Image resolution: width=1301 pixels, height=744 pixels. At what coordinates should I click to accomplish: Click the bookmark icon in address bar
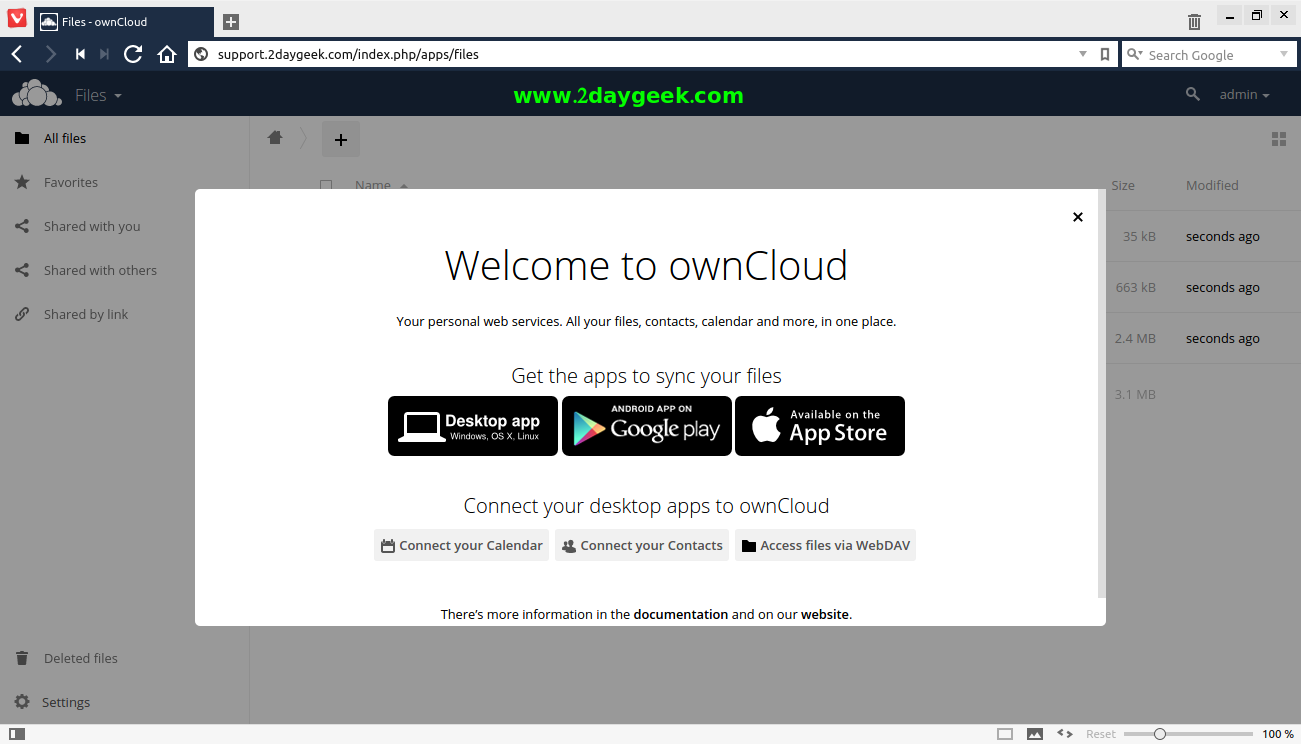(1105, 54)
